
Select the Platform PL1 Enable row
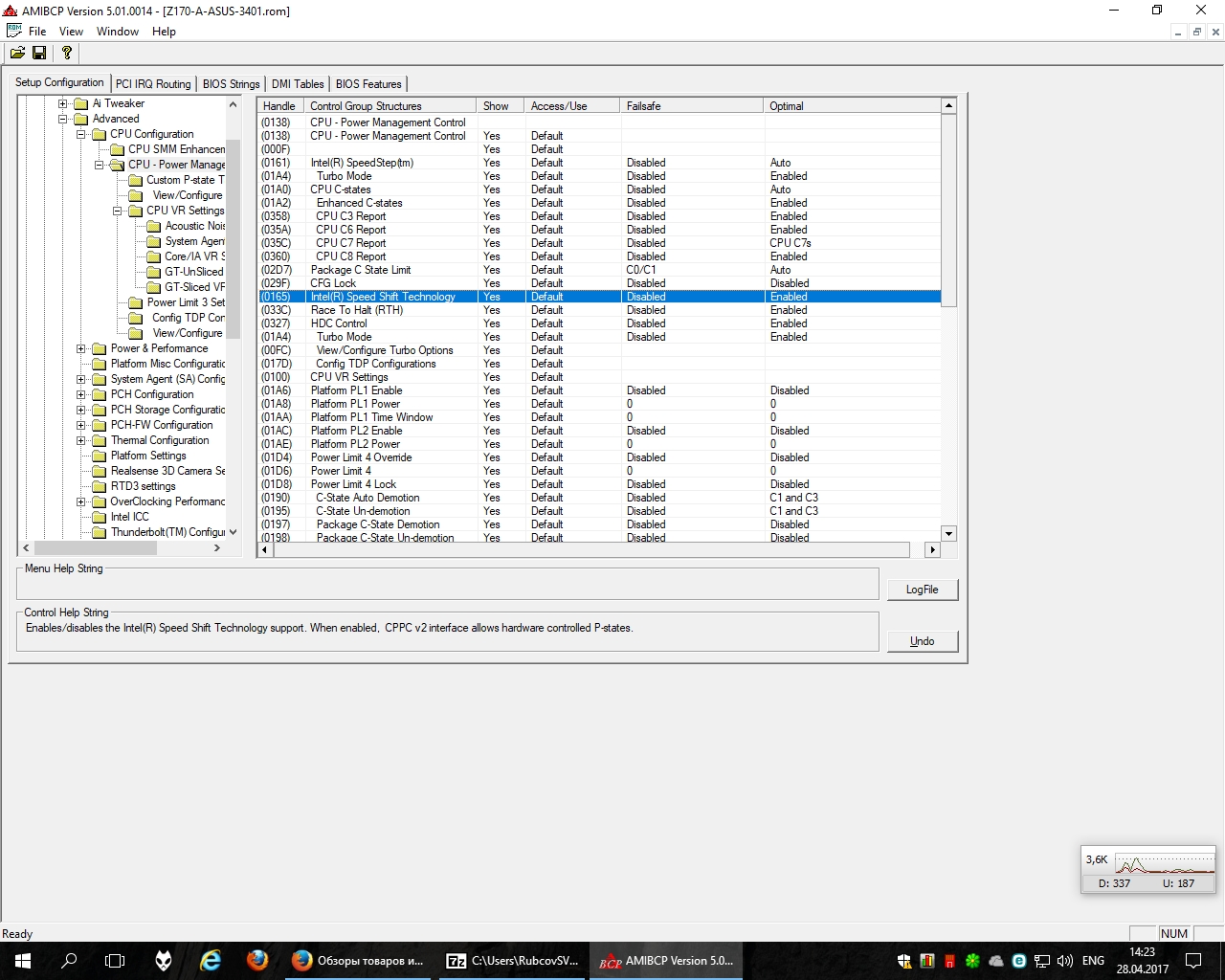[599, 390]
